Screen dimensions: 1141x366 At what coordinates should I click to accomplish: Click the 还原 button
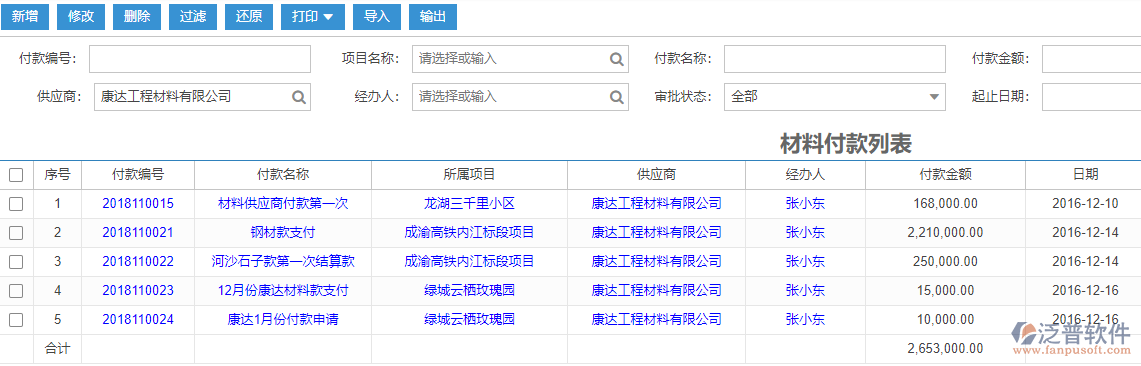coord(250,17)
